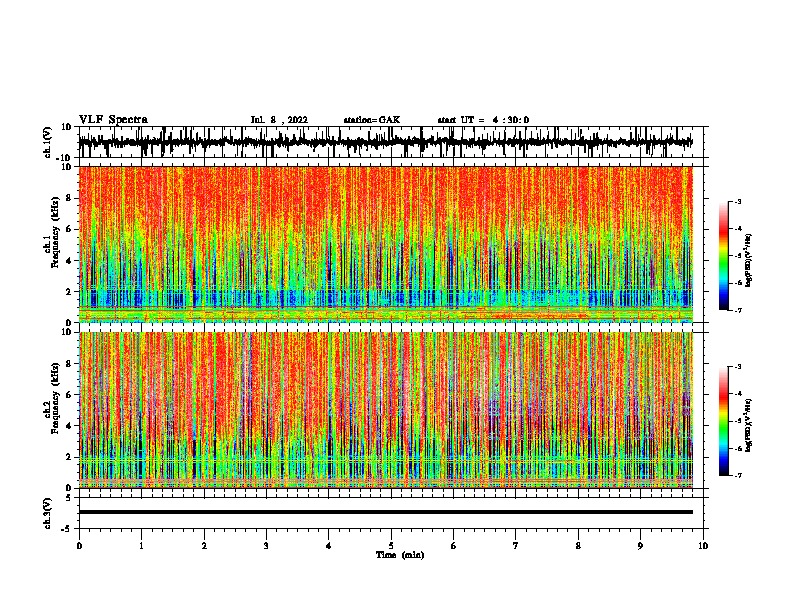Click the ch.2 color scale 'log(PSD)' unit label

click(x=748, y=426)
